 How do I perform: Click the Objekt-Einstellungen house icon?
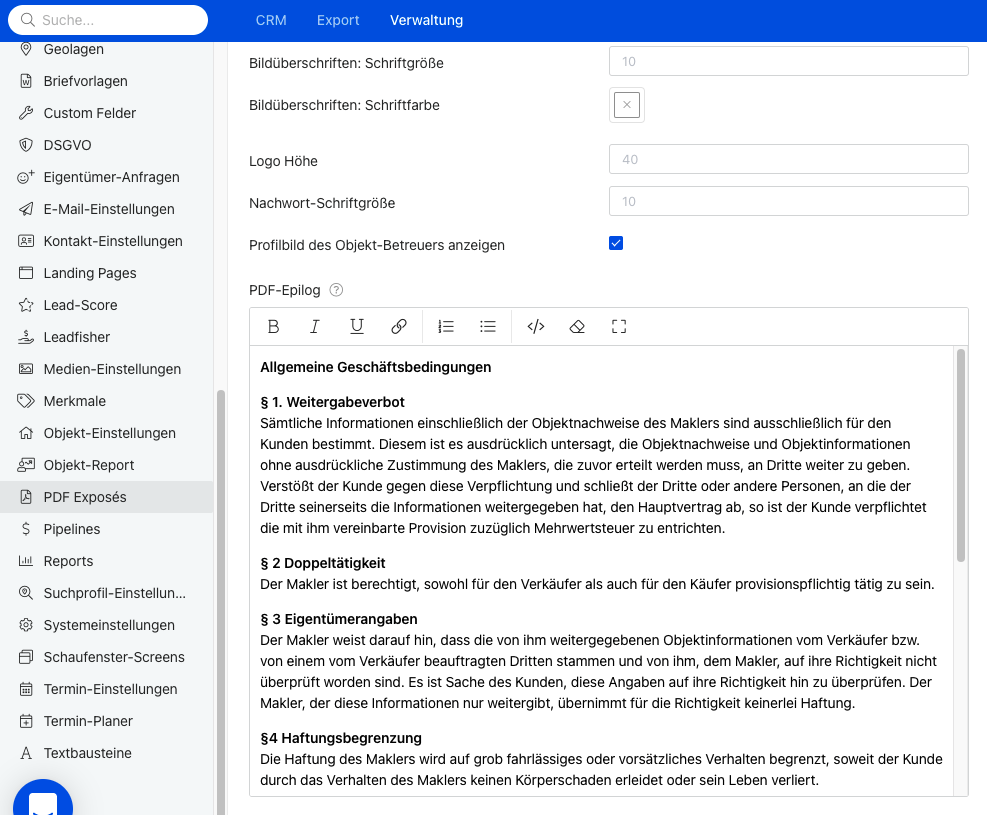[x=26, y=434]
